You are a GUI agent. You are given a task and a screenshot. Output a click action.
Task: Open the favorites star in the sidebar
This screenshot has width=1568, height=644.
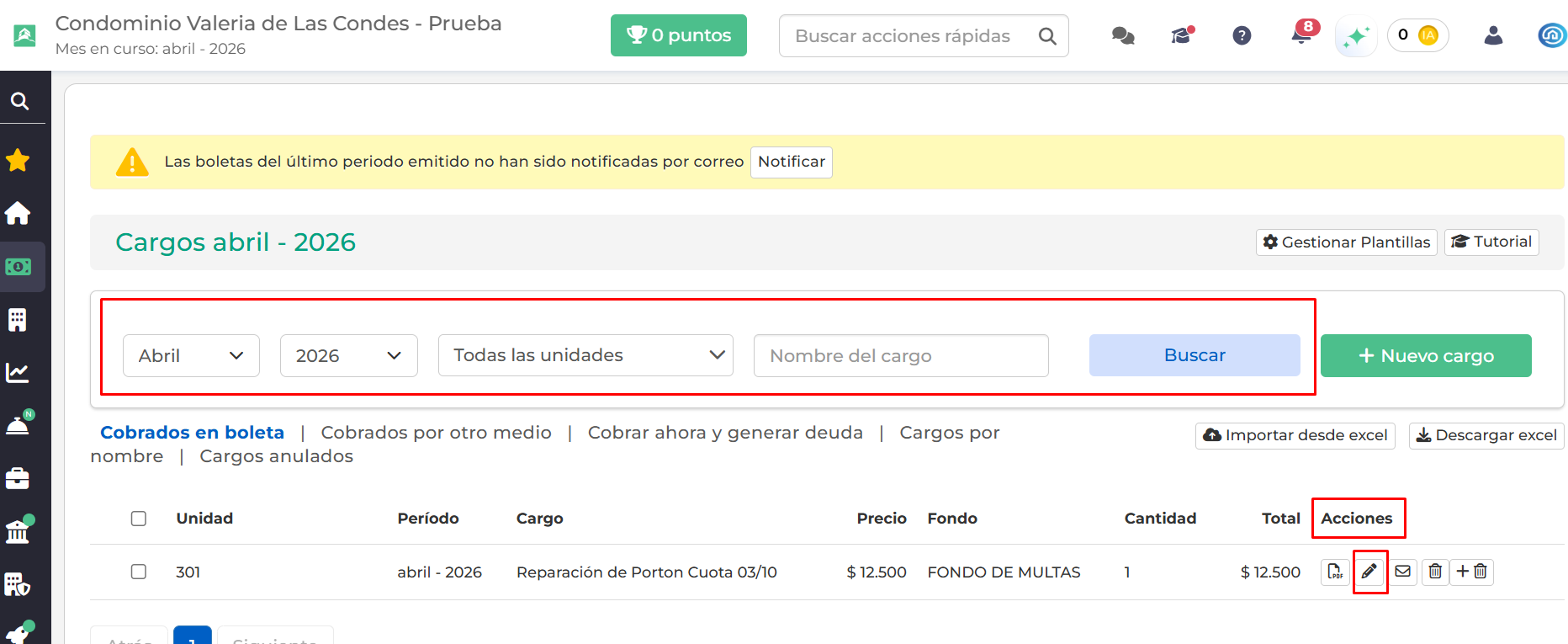click(18, 160)
